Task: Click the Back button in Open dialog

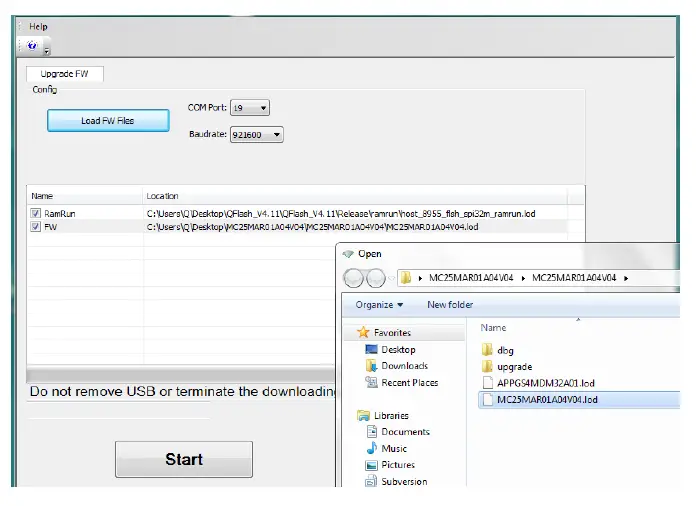Action: click(354, 278)
